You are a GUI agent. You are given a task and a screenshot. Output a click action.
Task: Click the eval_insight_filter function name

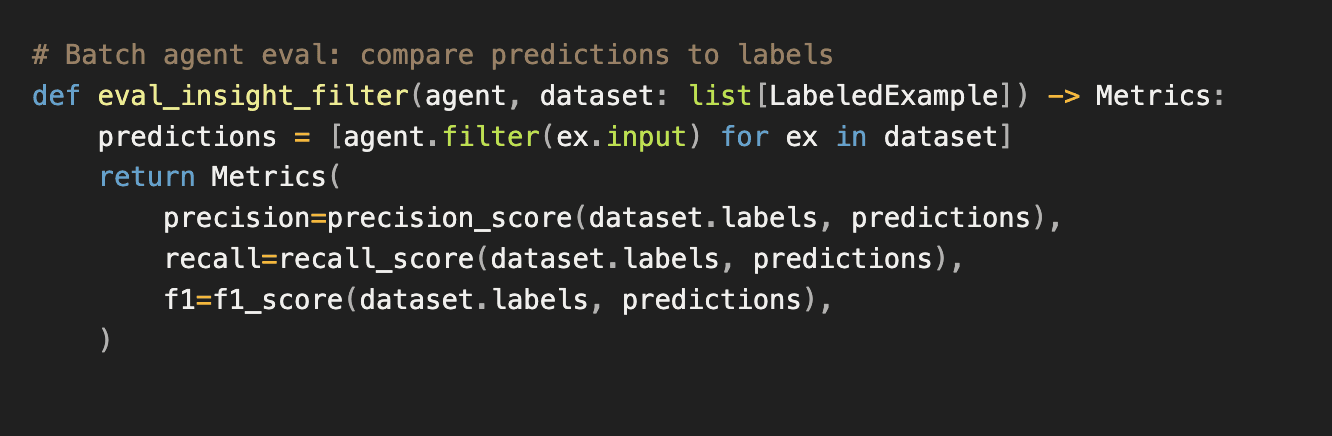pos(253,96)
